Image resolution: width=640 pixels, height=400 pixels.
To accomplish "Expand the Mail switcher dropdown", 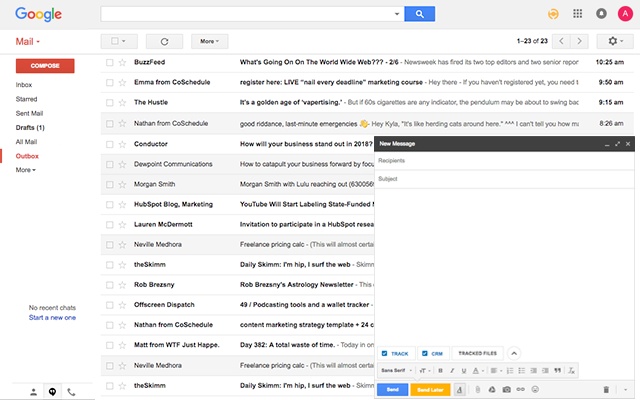I will [27, 42].
